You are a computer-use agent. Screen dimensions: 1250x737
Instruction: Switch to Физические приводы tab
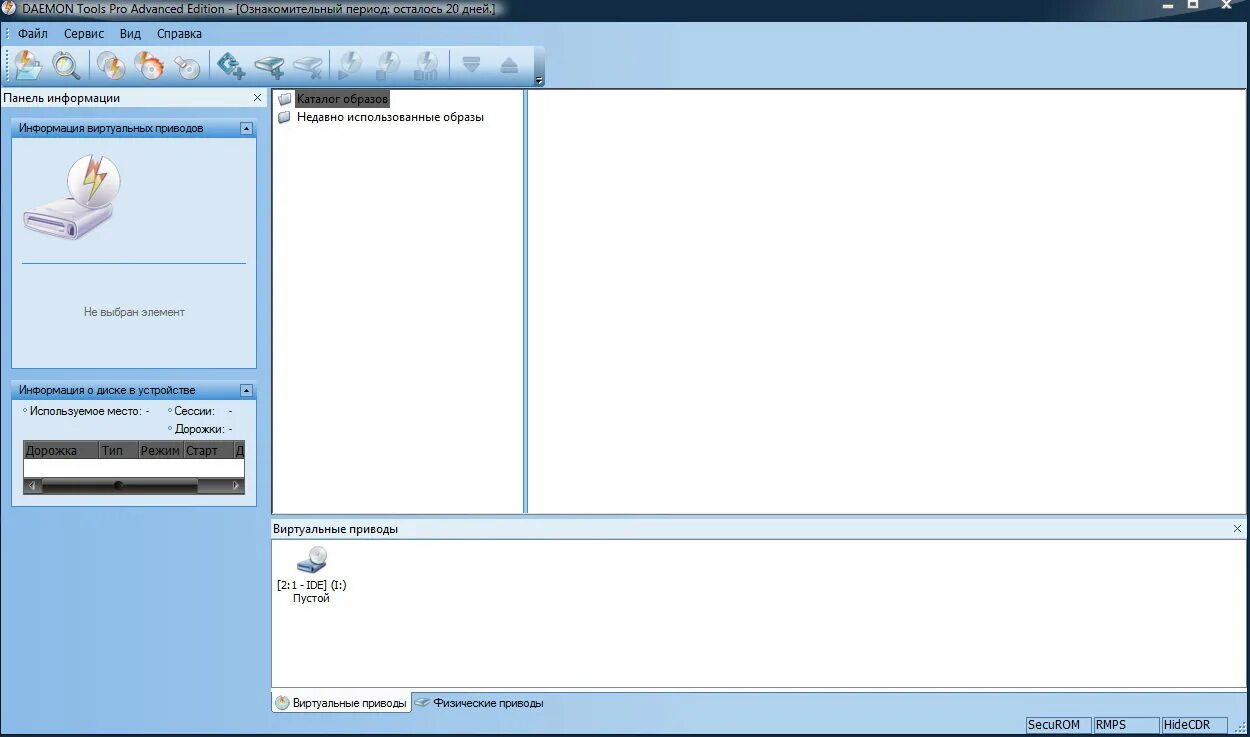tap(480, 703)
